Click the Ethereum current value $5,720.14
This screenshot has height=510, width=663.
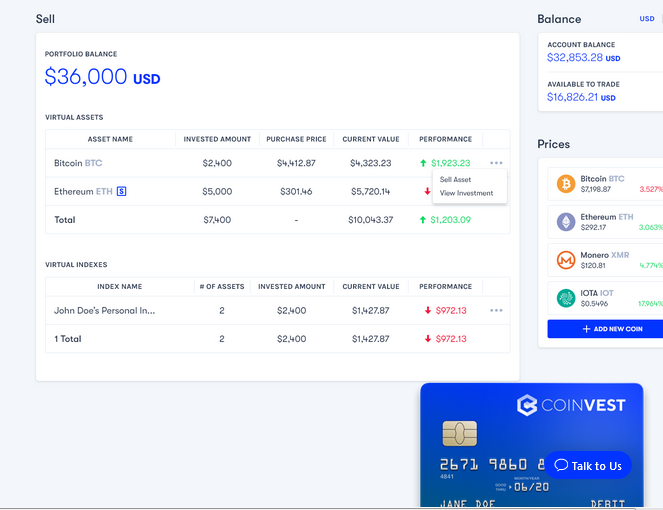click(370, 192)
